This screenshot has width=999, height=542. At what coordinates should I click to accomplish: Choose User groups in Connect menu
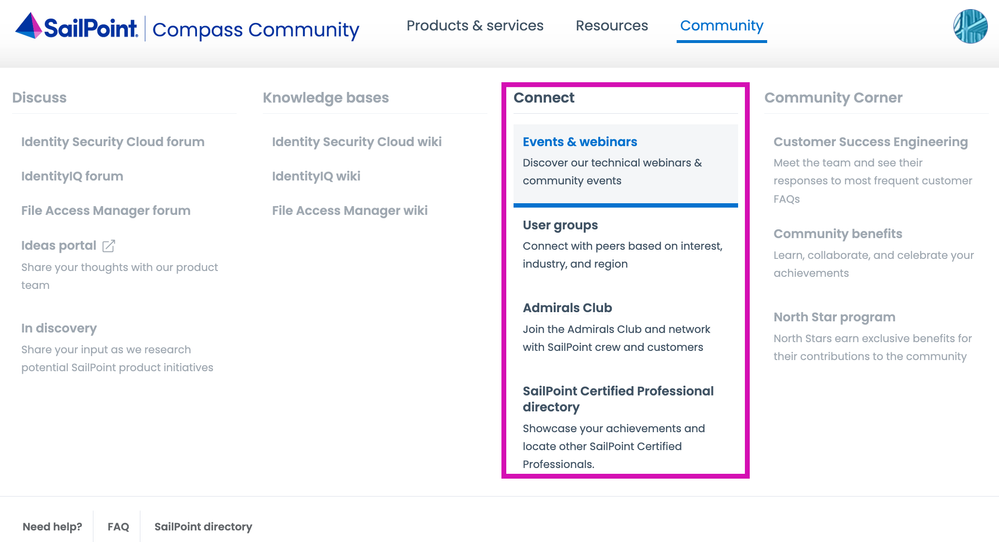click(x=560, y=225)
